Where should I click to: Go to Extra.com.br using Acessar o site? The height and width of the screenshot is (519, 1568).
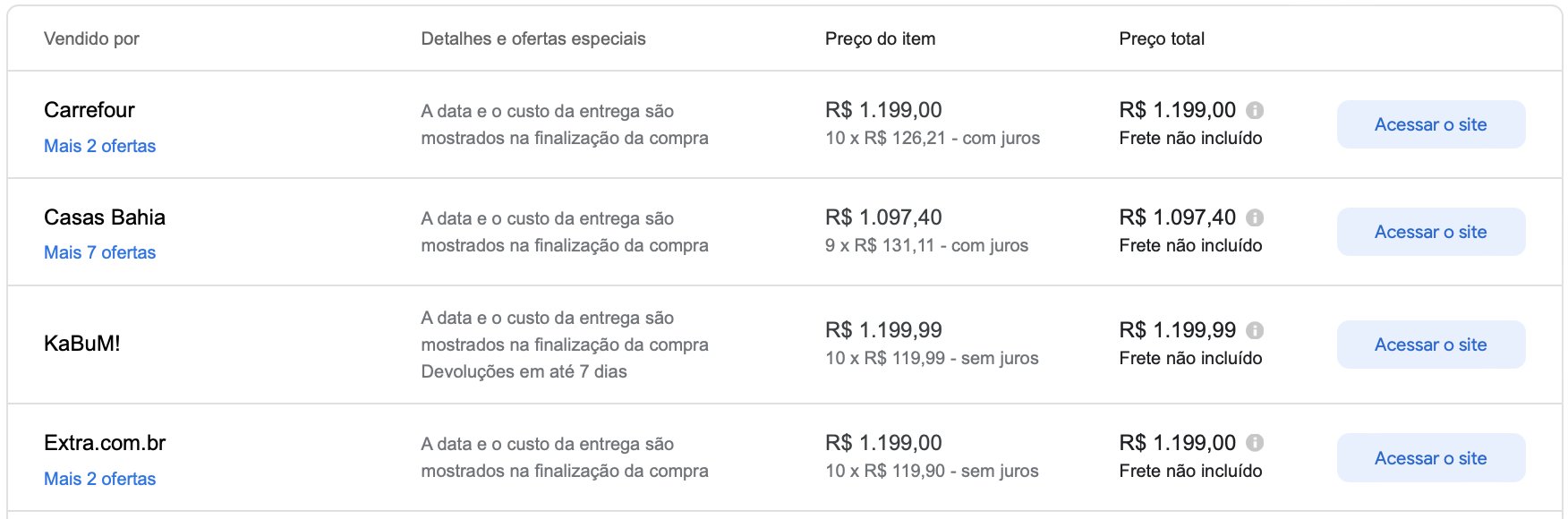[1430, 458]
